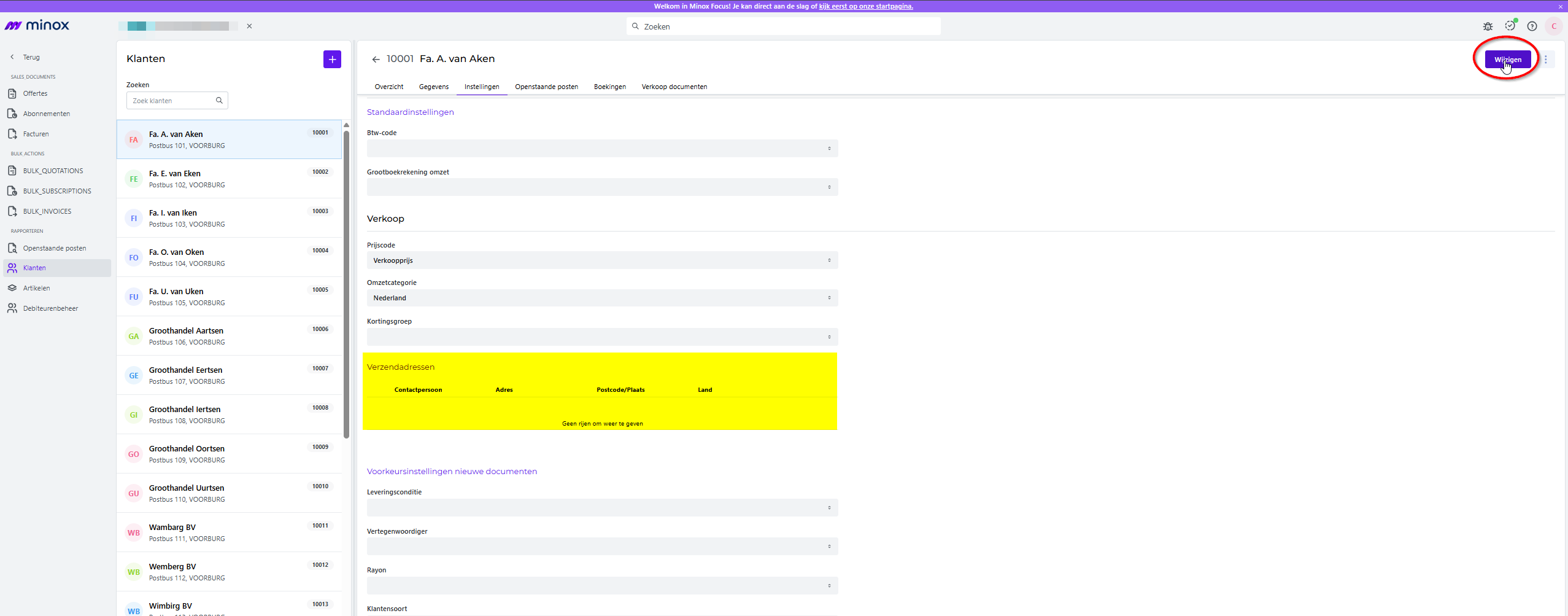Click the BULK_QUOTATIONS icon
1568x616 pixels.
pyautogui.click(x=12, y=171)
